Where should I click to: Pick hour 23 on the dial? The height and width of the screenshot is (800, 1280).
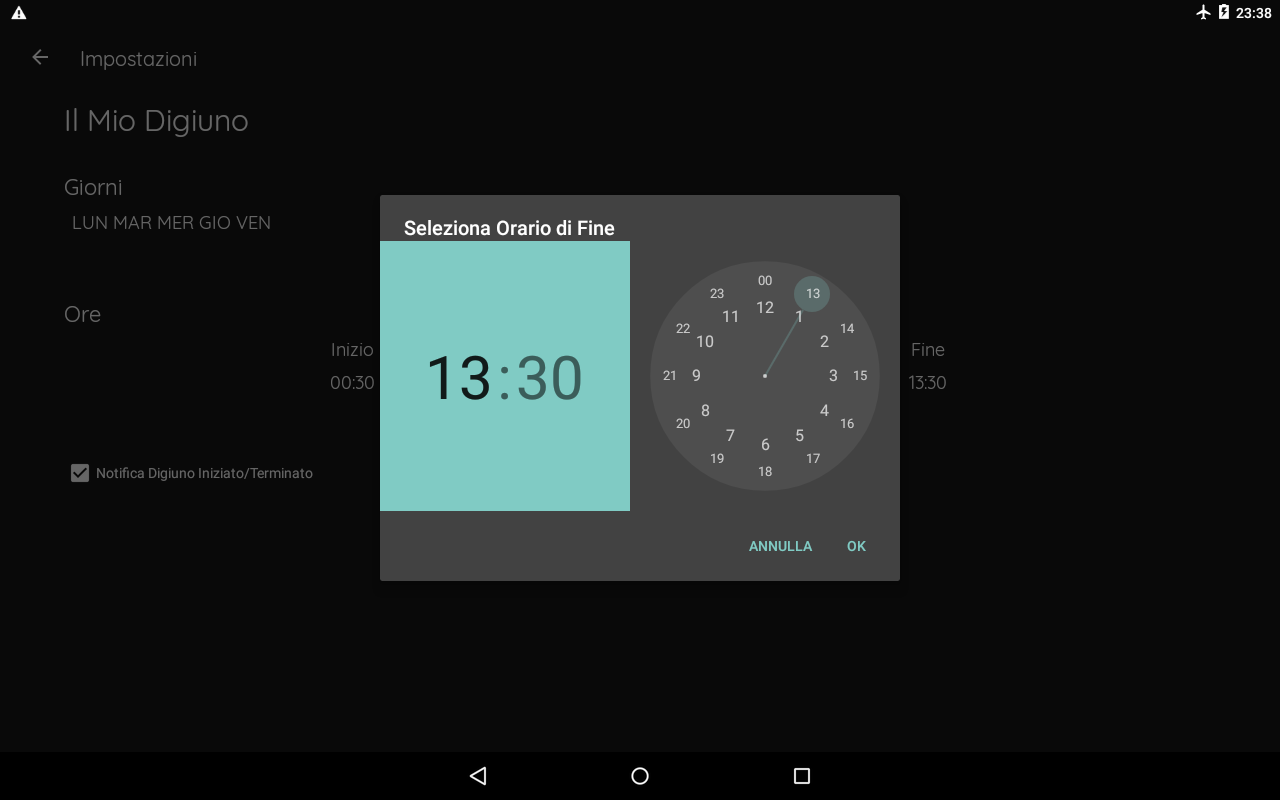coord(717,294)
